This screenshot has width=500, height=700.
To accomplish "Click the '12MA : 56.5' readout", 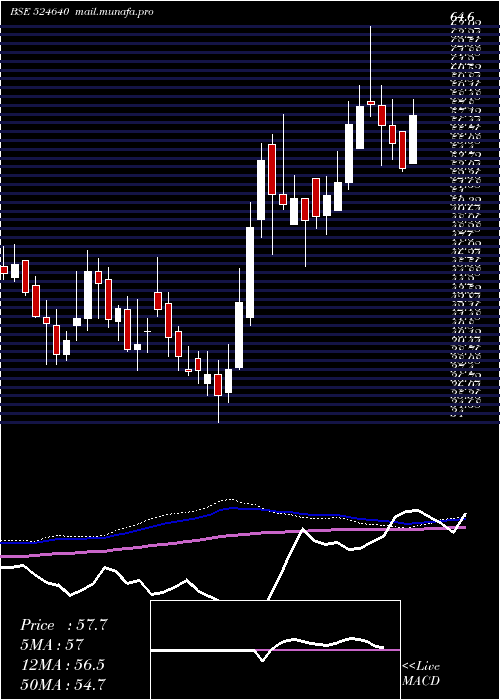I will (62, 664).
